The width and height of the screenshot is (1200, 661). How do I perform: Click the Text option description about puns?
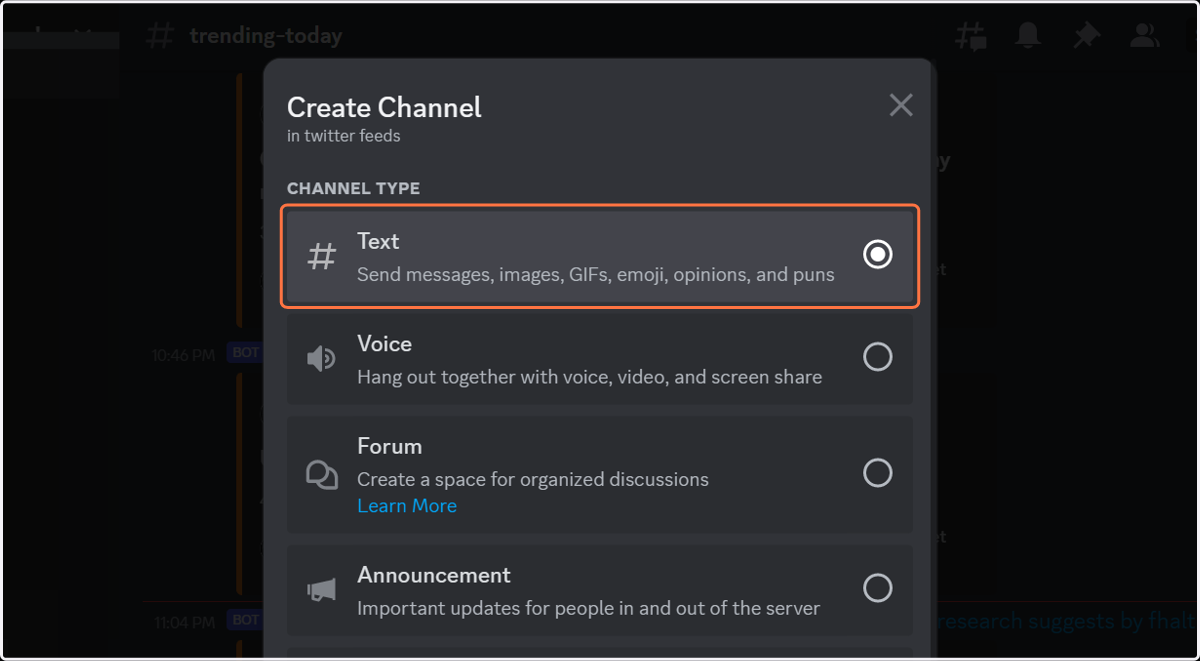click(x=596, y=274)
